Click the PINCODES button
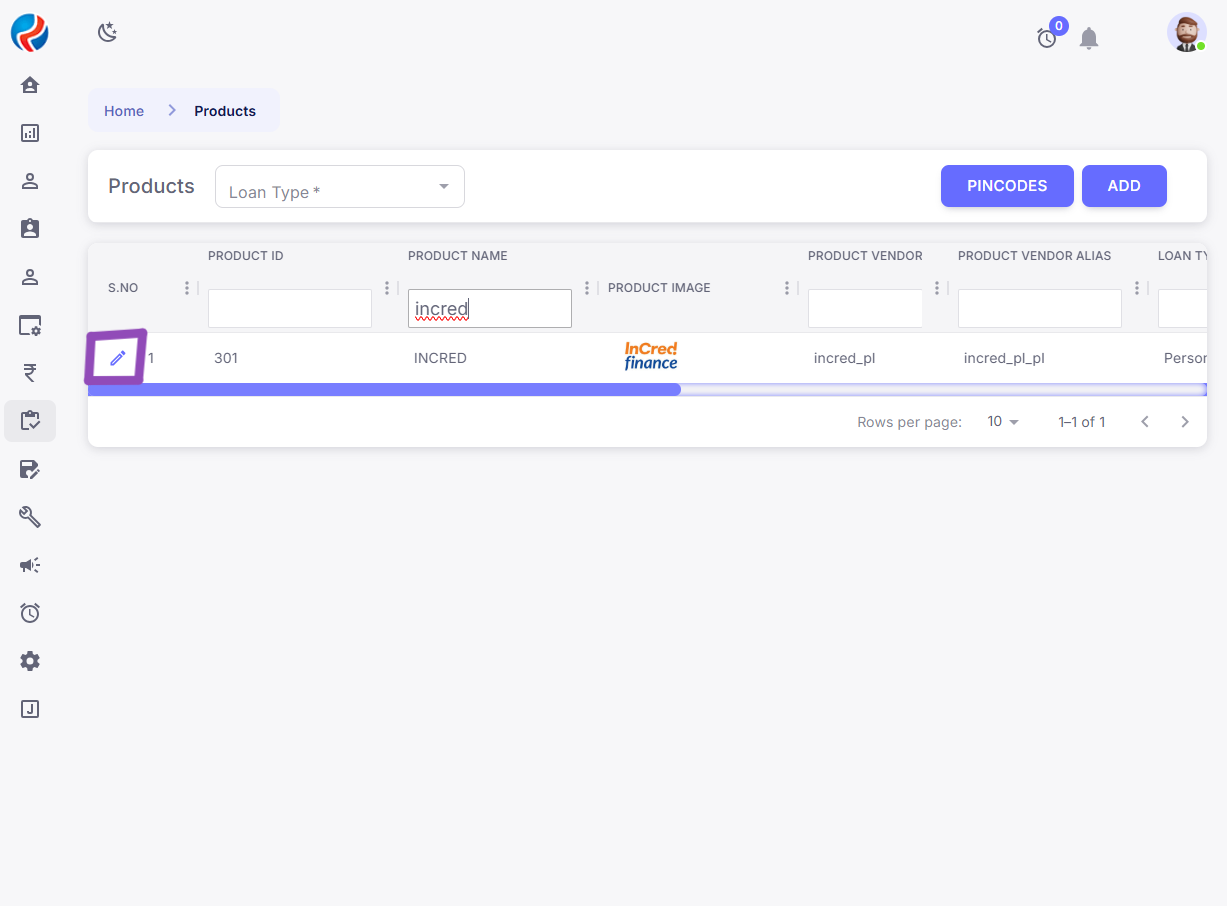This screenshot has width=1227, height=906. 1007,186
